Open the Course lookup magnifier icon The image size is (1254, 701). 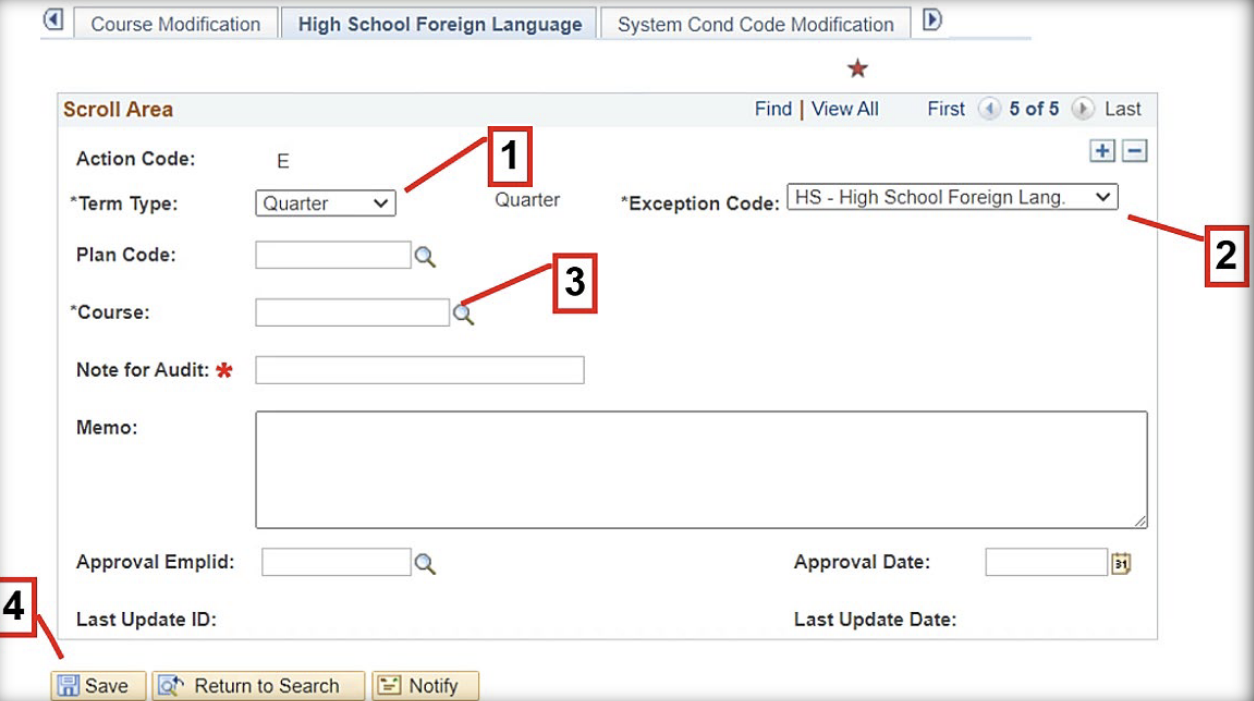463,315
